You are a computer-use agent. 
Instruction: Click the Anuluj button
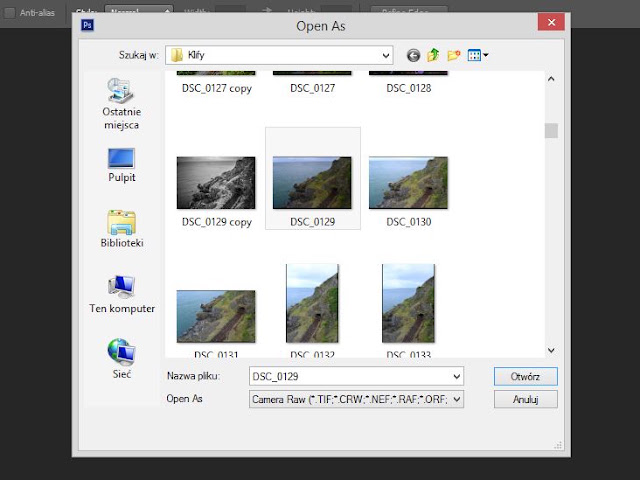(x=525, y=399)
